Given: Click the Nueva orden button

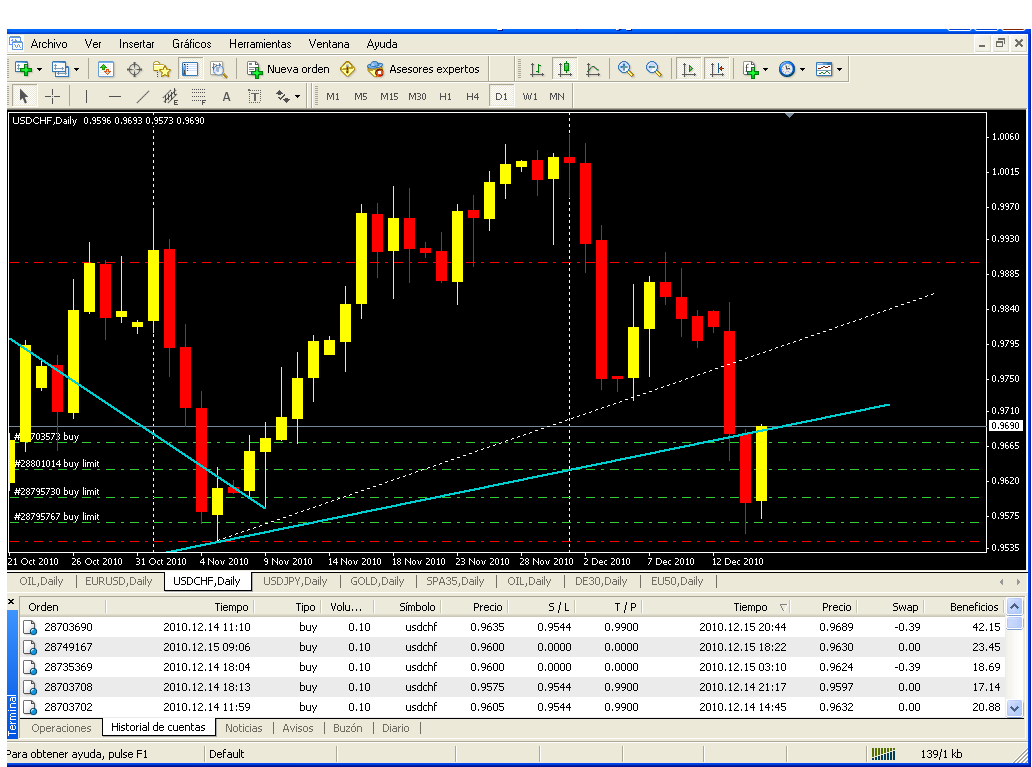Looking at the screenshot, I should pos(288,69).
